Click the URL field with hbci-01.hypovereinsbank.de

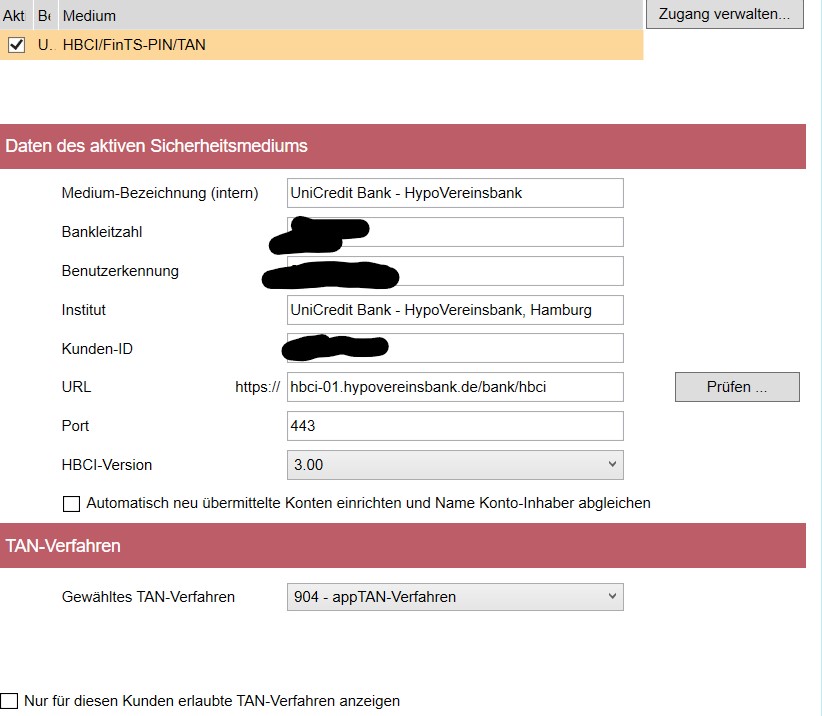click(x=455, y=387)
